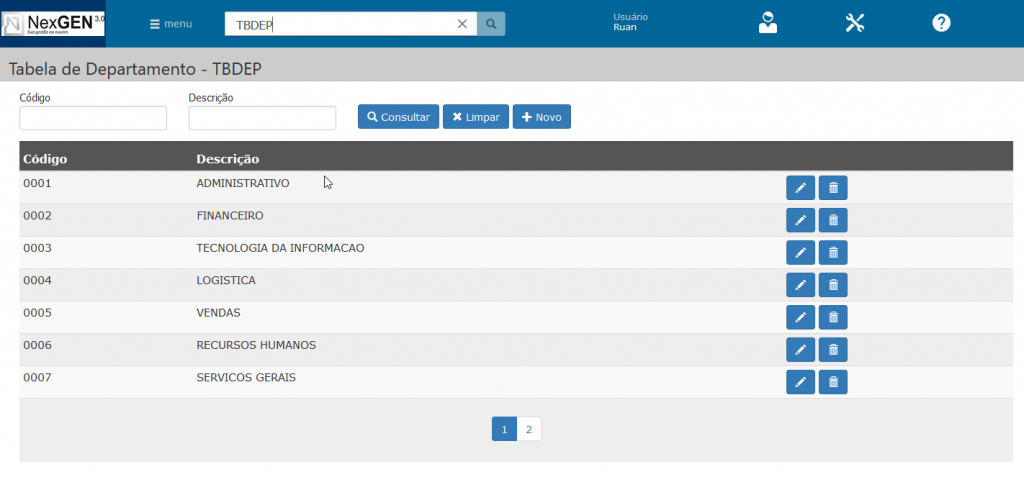Create new department with Novo button

(541, 117)
